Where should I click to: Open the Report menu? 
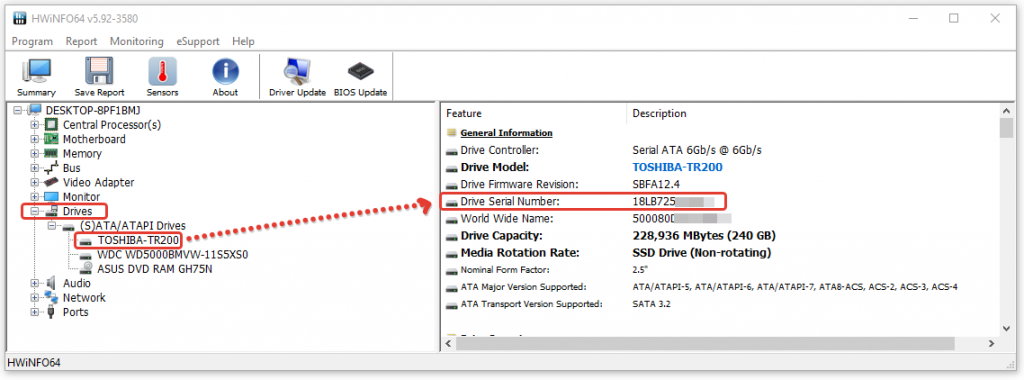[81, 41]
